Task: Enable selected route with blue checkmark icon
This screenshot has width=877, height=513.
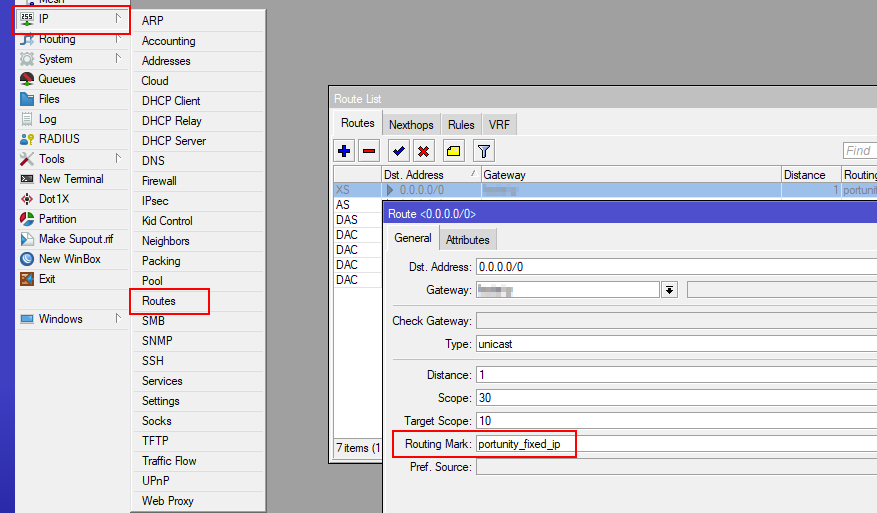Action: click(x=398, y=151)
